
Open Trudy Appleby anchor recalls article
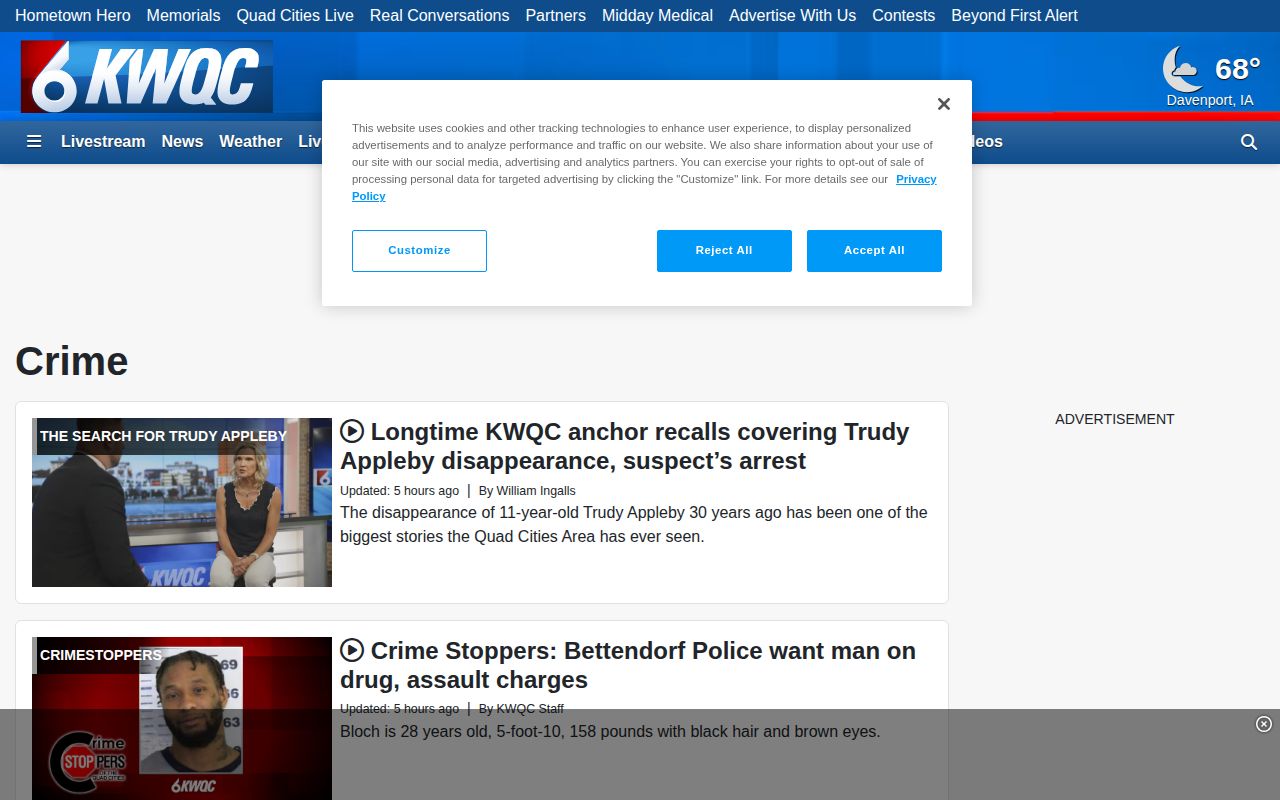click(624, 446)
